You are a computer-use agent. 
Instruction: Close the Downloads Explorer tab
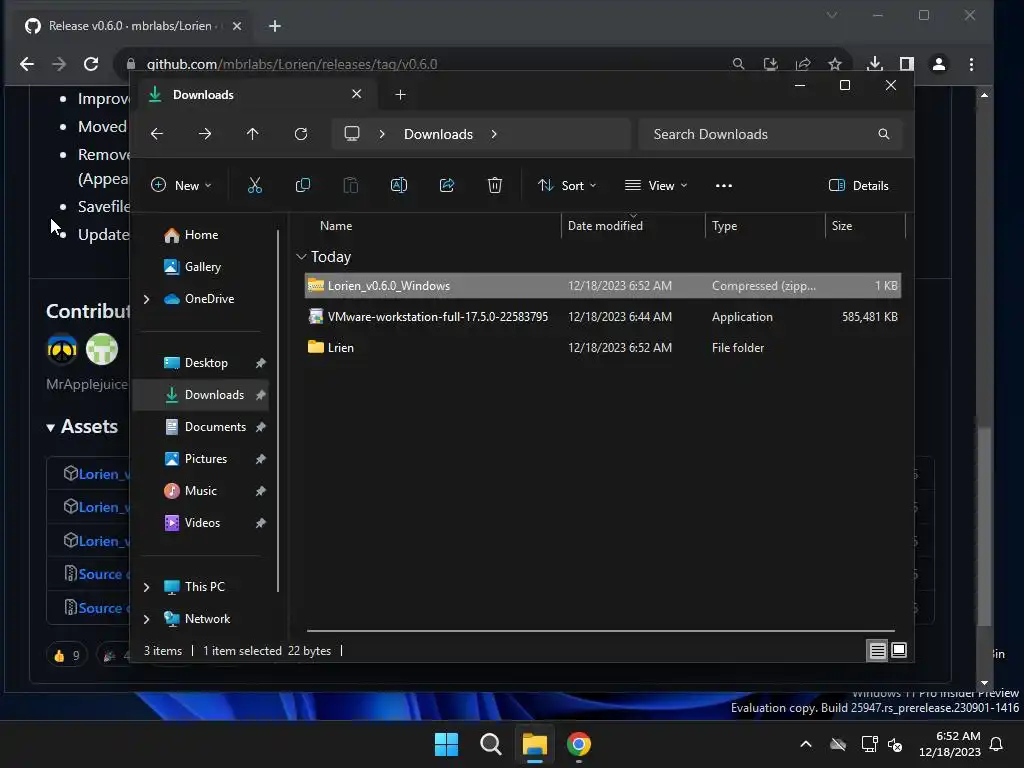(x=357, y=94)
